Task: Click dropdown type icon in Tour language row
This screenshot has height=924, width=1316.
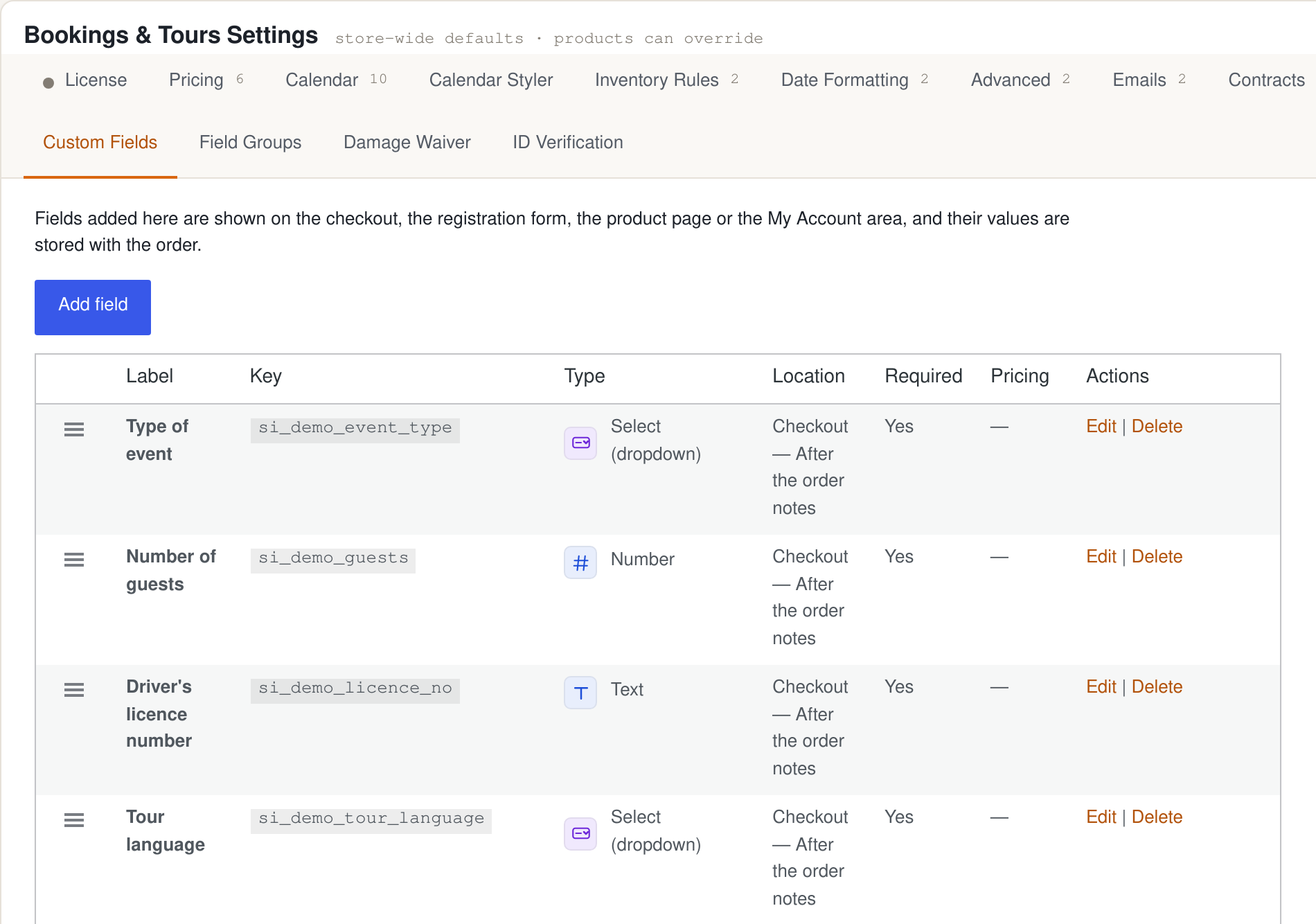Action: tap(580, 833)
